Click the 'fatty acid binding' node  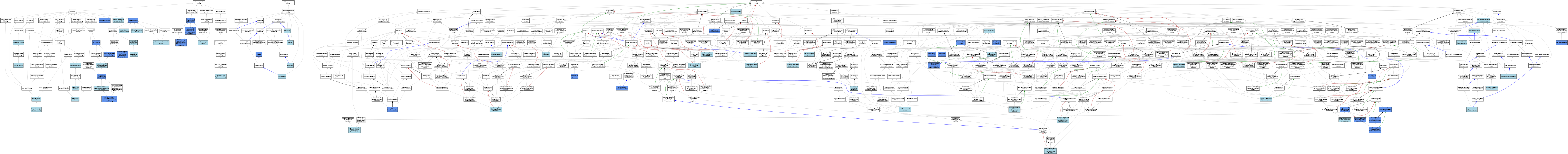tap(76, 65)
